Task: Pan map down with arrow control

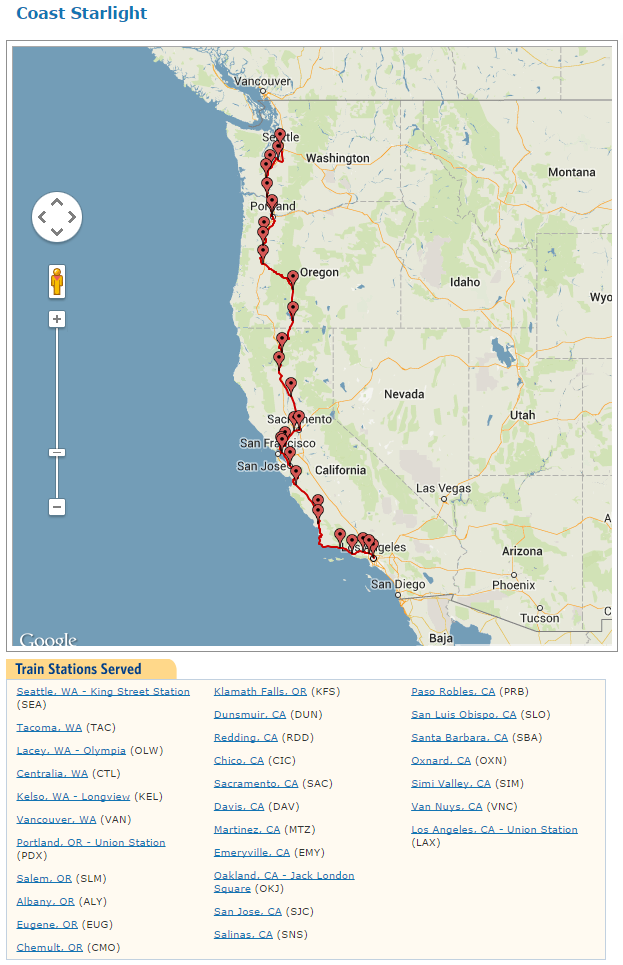Action: [57, 232]
